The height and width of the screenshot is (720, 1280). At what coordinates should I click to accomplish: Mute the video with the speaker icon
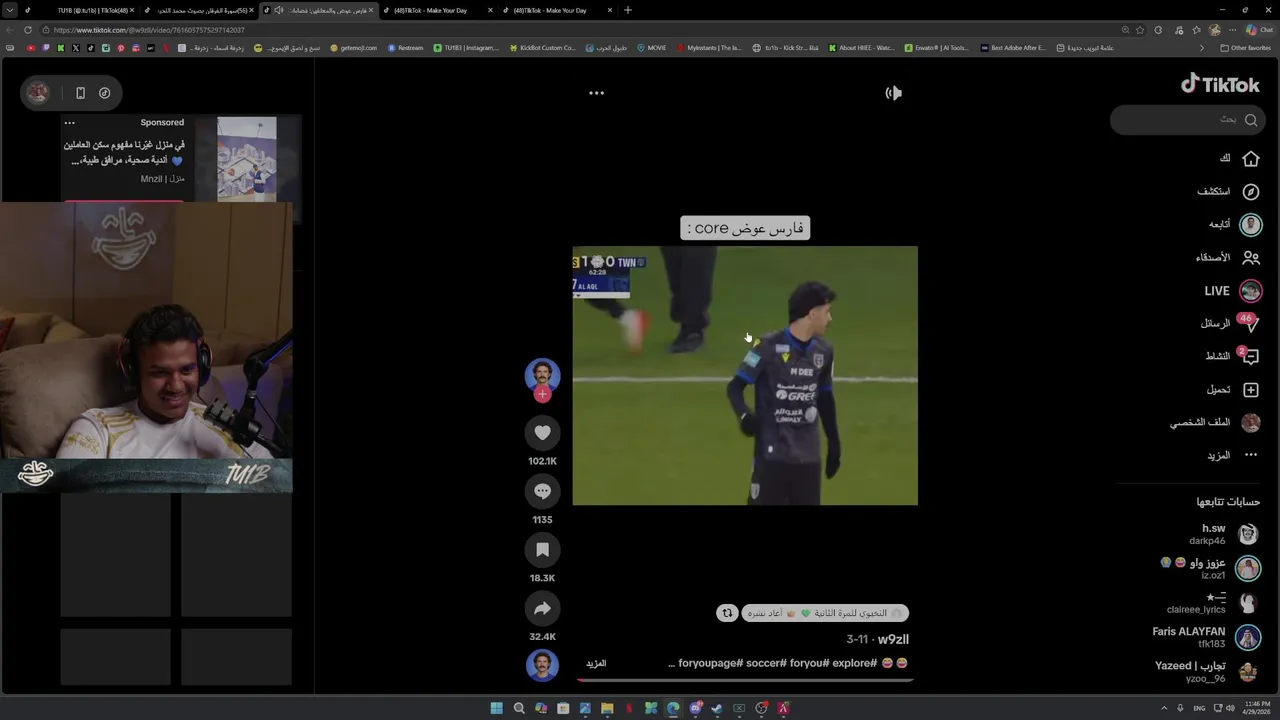[893, 93]
